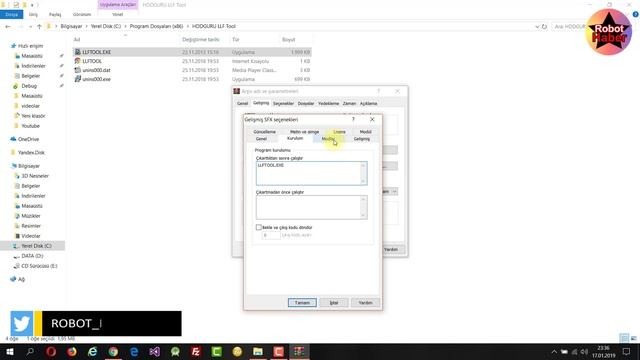
Task: Click the Explorer back arrow
Action: point(8,26)
